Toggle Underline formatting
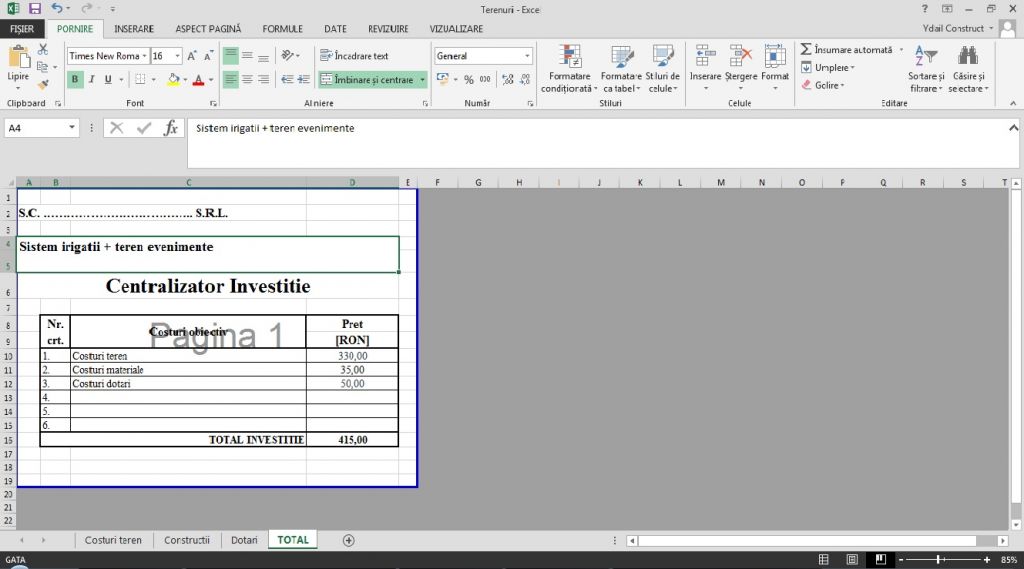The height and width of the screenshot is (569, 1024). pos(108,80)
